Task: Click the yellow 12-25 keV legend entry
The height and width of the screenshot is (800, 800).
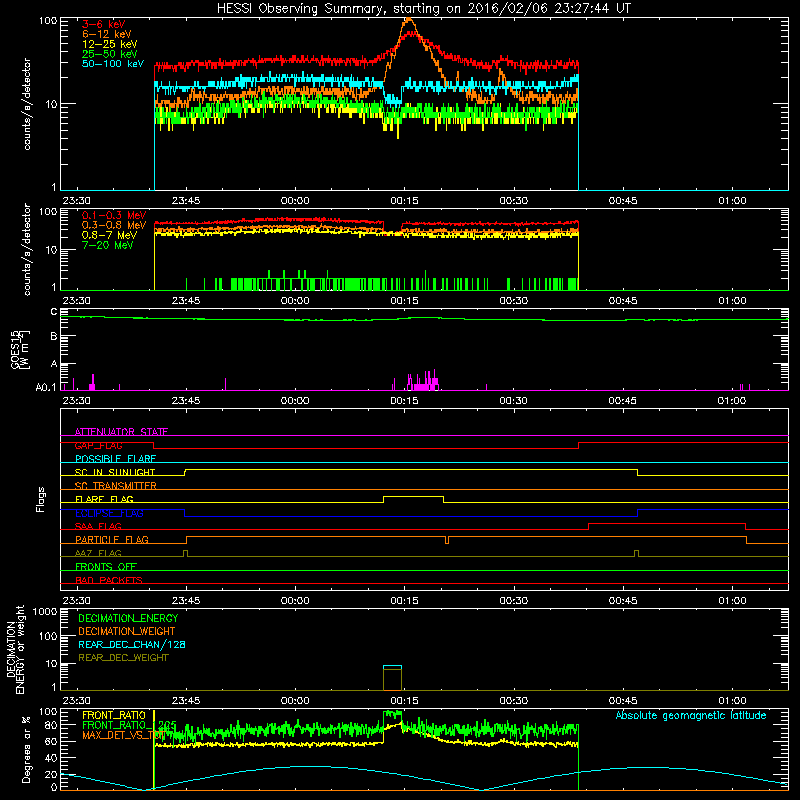Action: click(110, 44)
